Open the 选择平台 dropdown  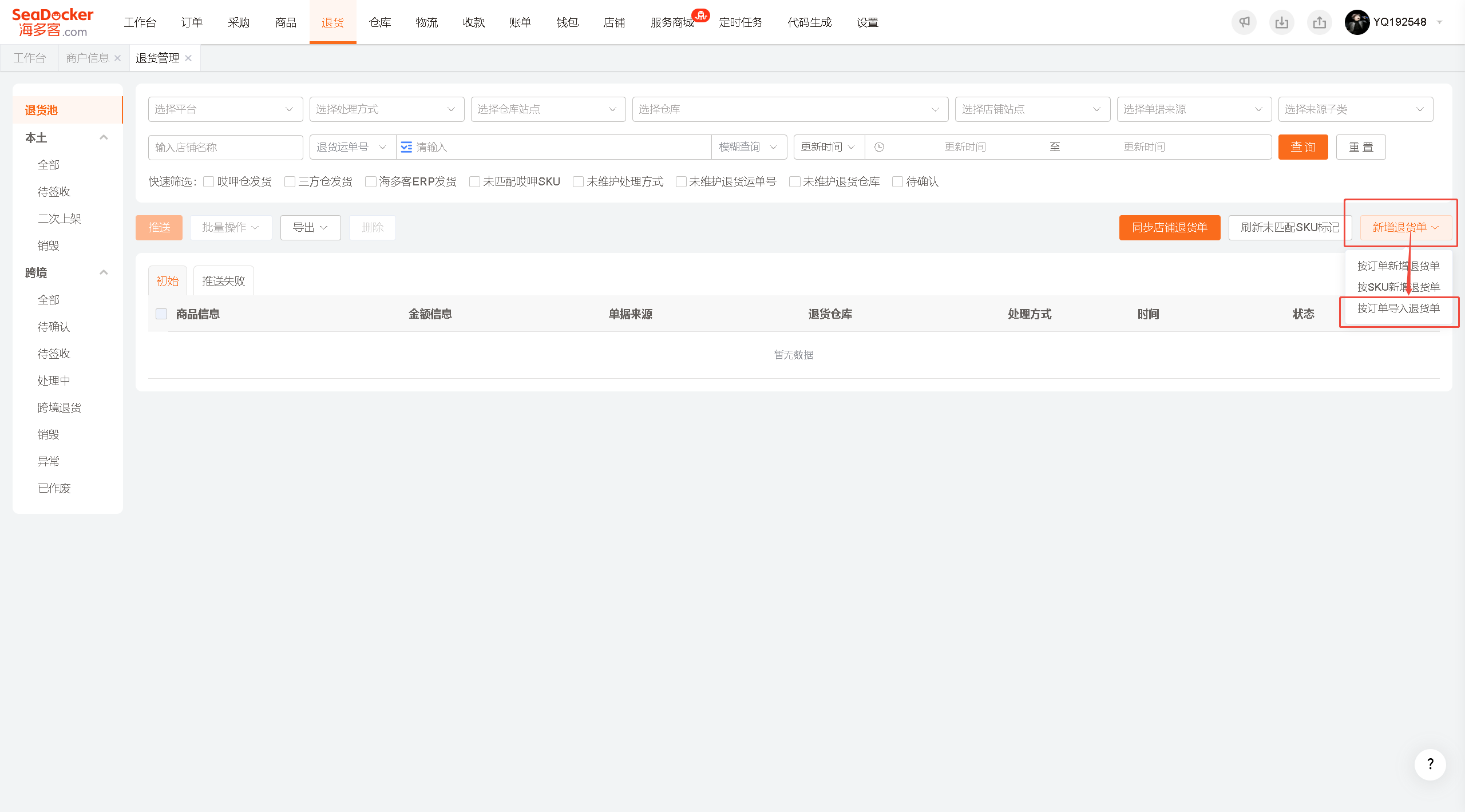click(x=225, y=109)
